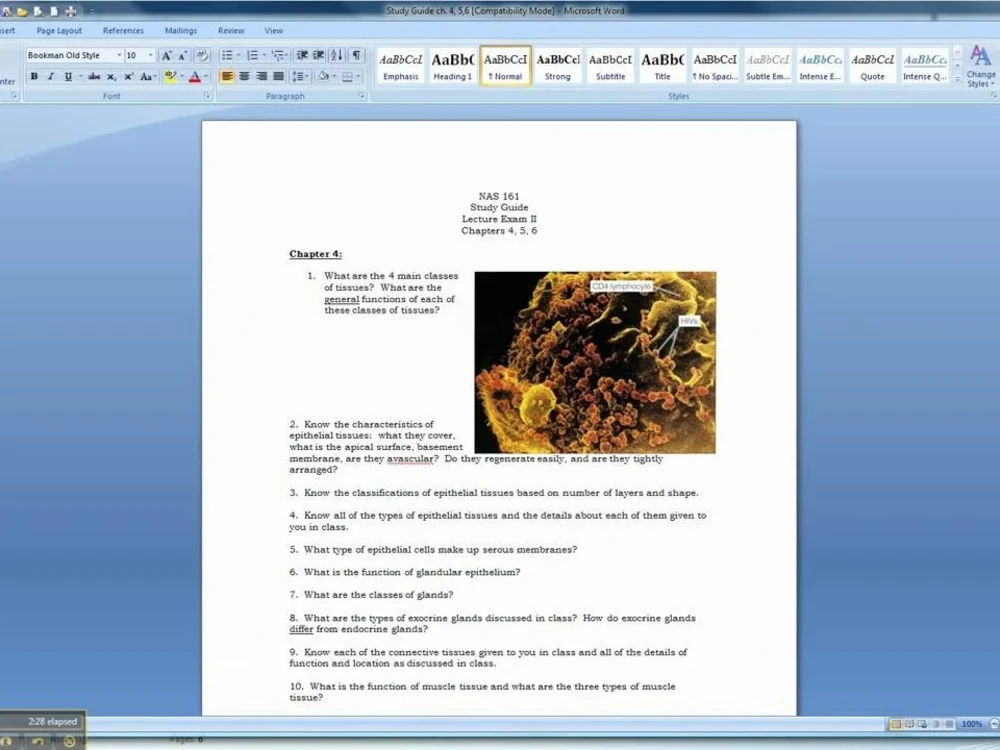
Task: Apply the Emphasis style
Action: 401,66
